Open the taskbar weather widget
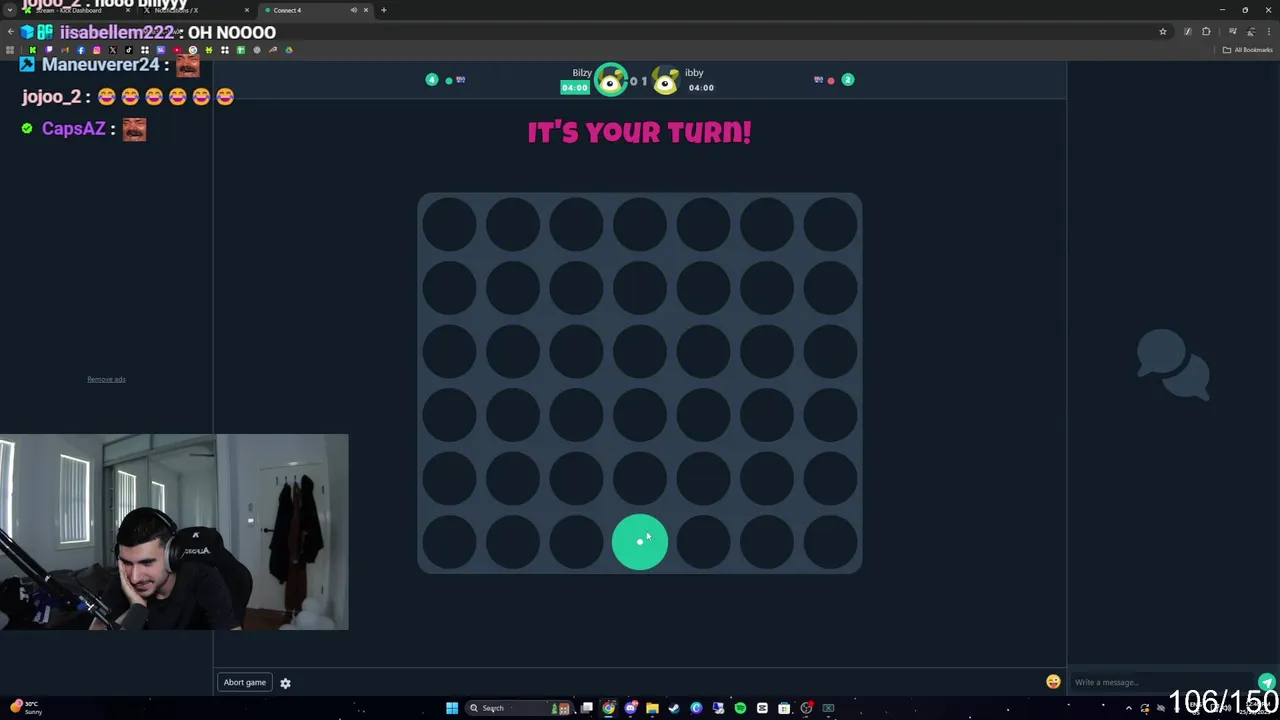The image size is (1280, 720). 25,708
